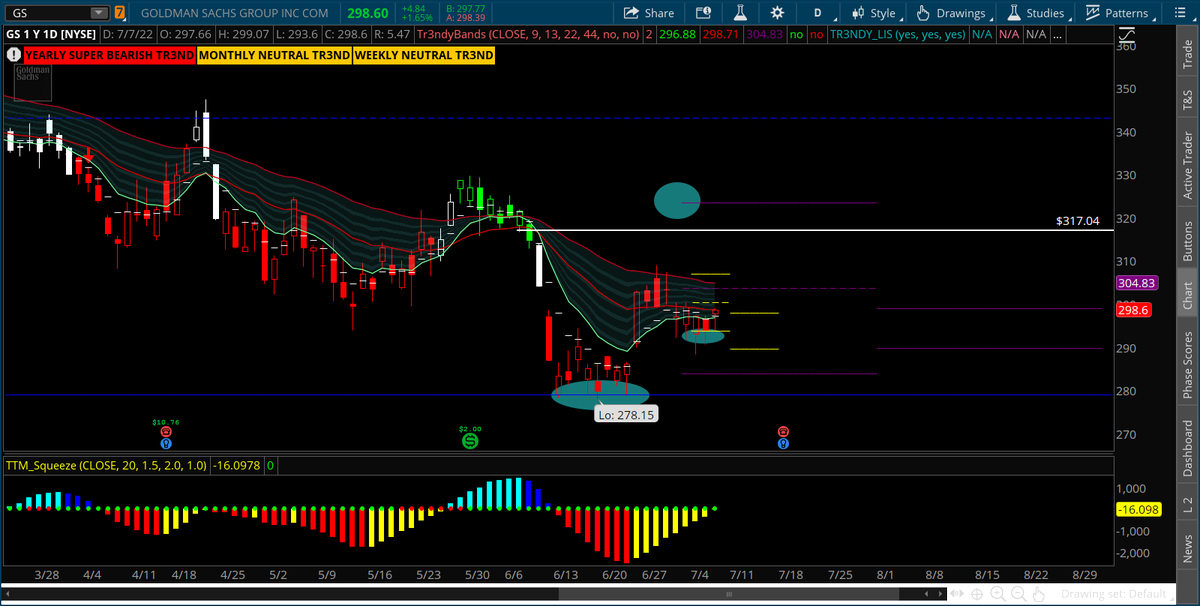Select the pan hand tool icon
The height and width of the screenshot is (606, 1200).
click(x=1039, y=594)
